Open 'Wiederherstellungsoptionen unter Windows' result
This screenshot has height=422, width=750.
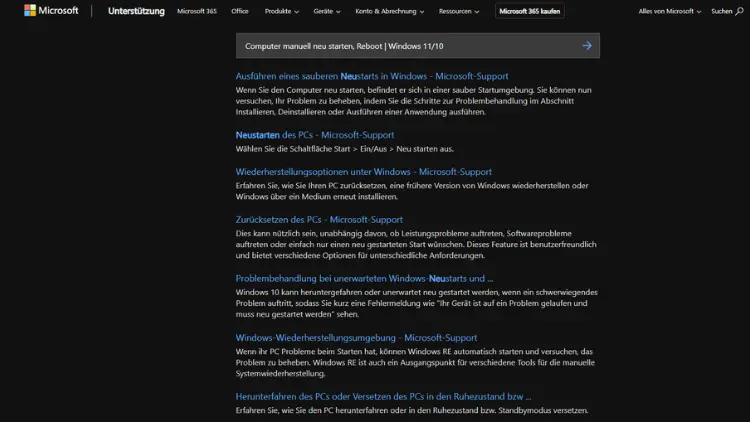(364, 172)
